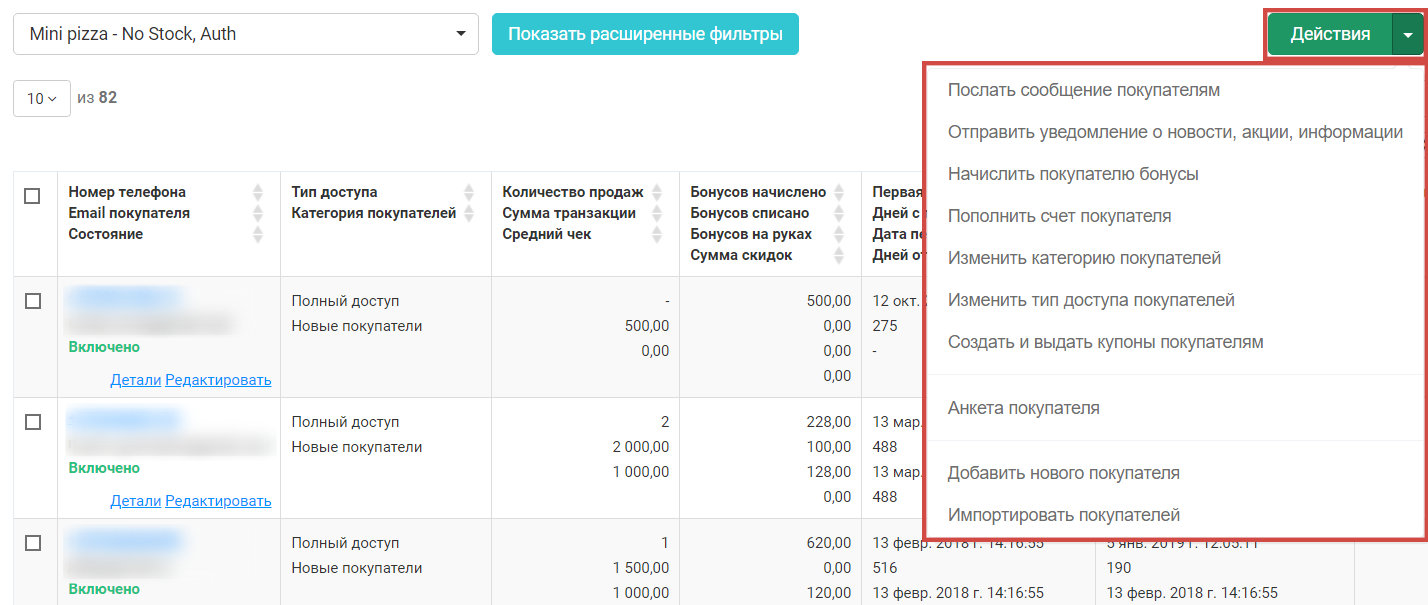This screenshot has height=605, width=1428.
Task: Toggle the Действия dropdown caret arrow
Action: point(1407,34)
